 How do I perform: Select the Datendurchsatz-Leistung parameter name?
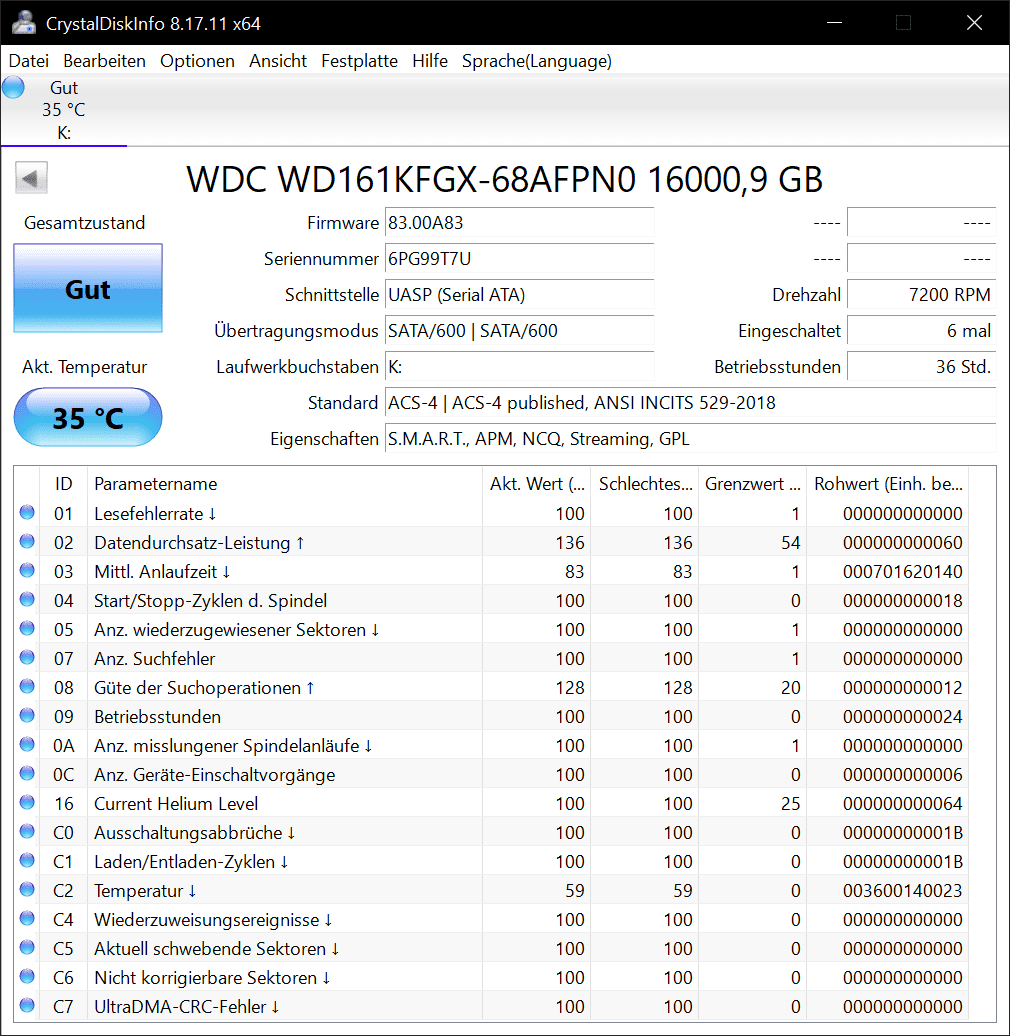tap(199, 542)
